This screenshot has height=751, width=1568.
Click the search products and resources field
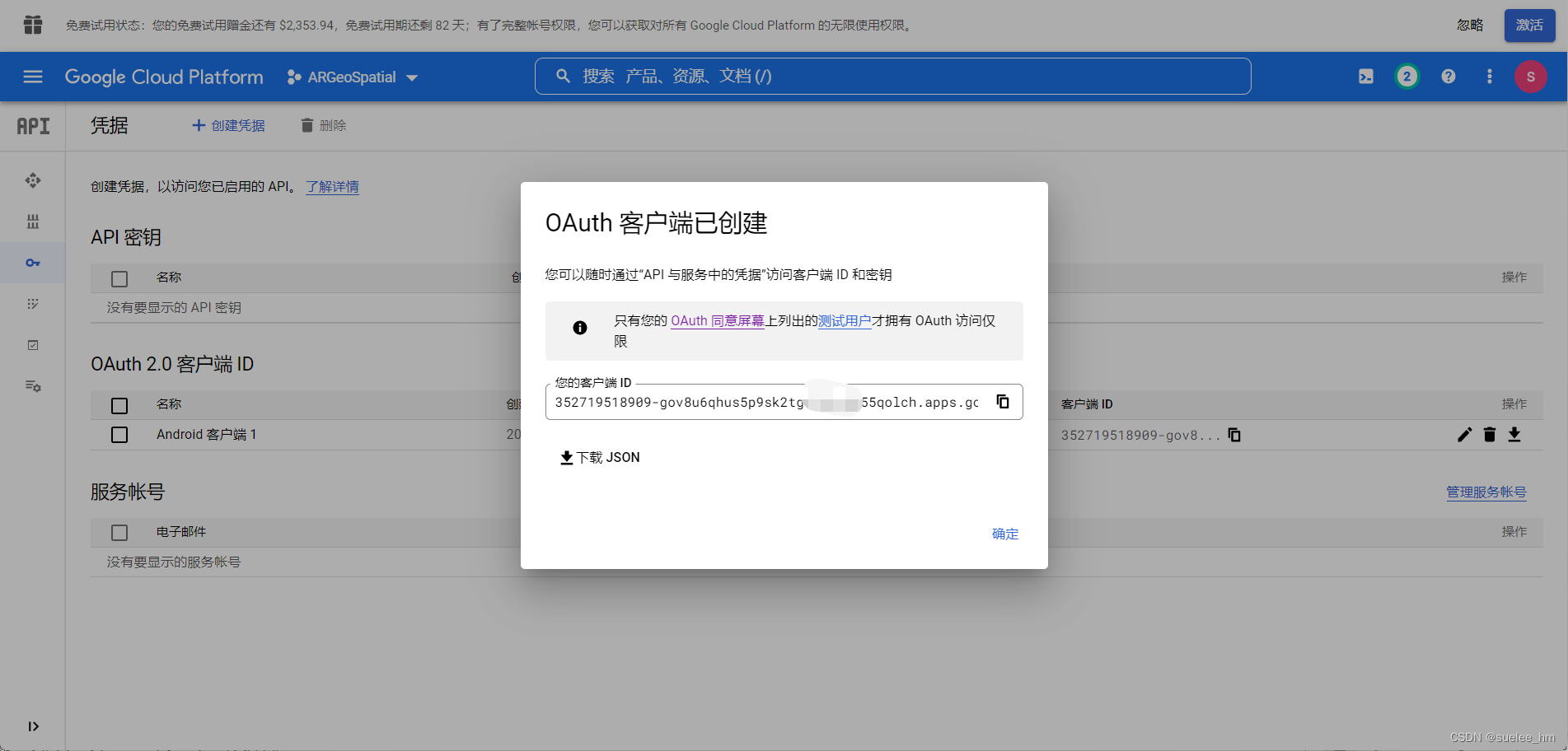coord(892,77)
